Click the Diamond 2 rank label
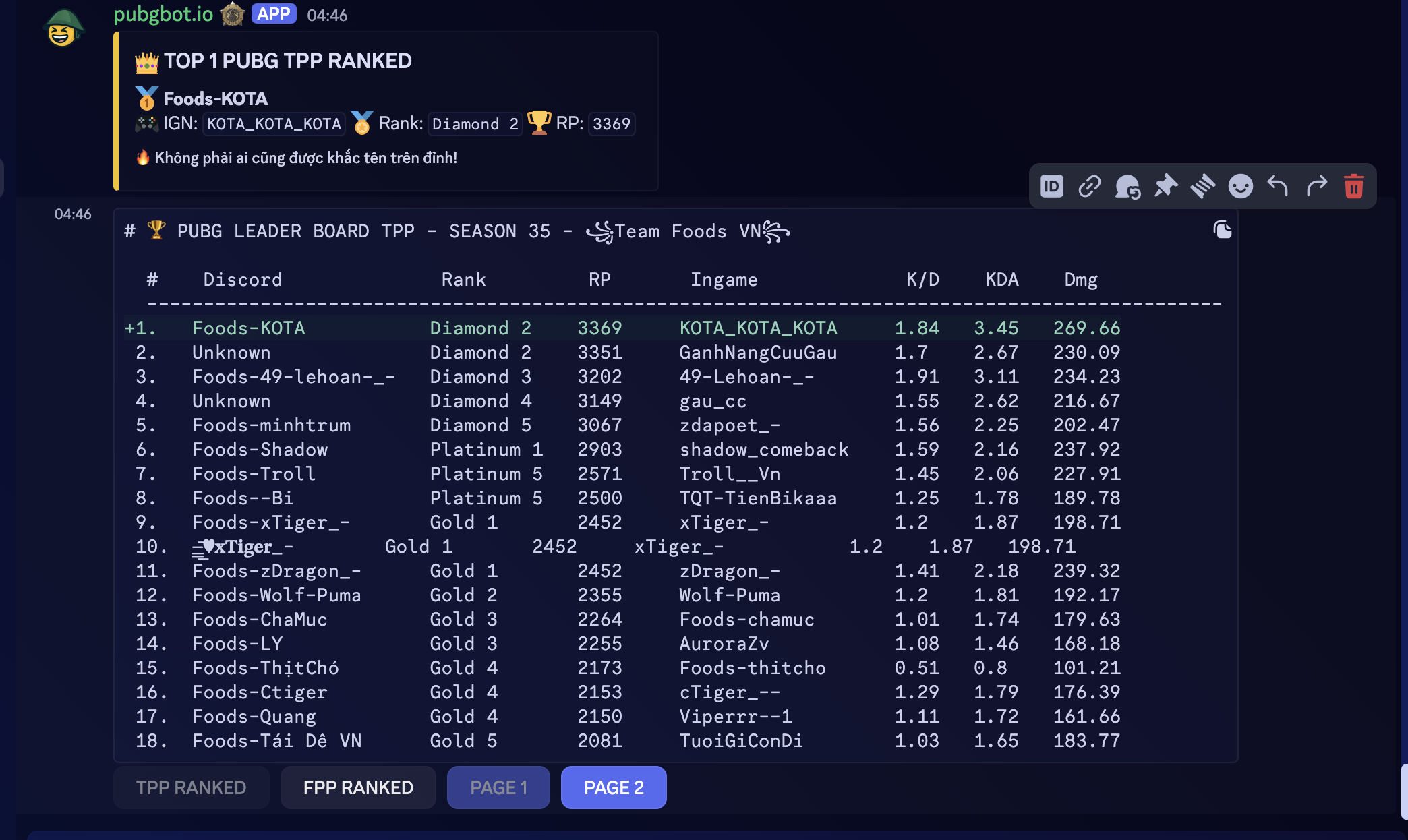The height and width of the screenshot is (840, 1408). 475,123
